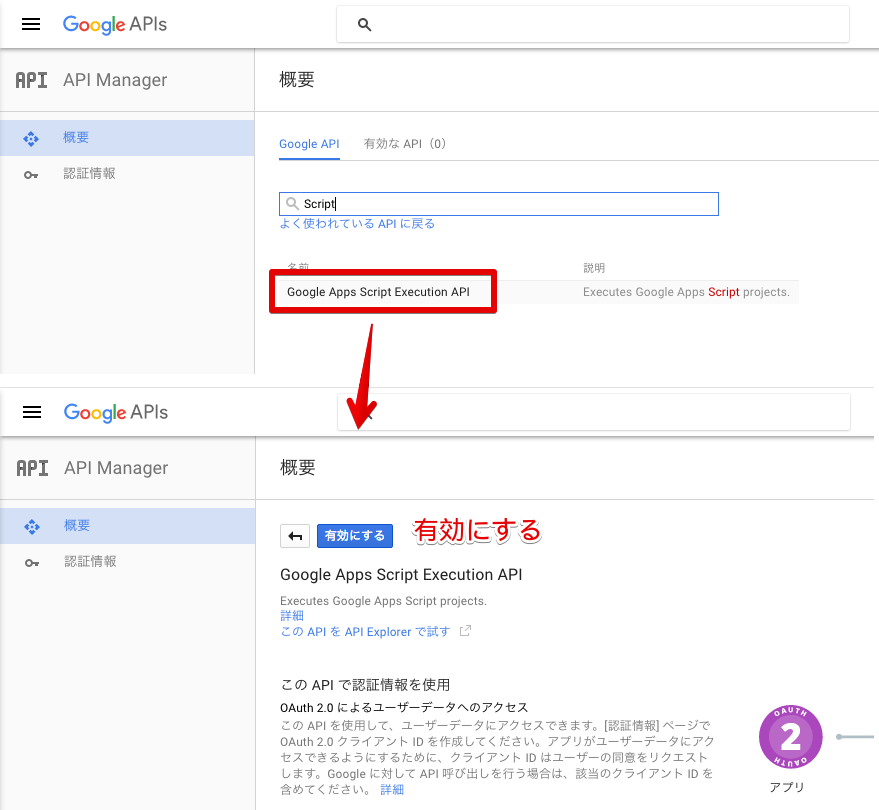Click the 説明 column header
879x810 pixels.
point(594,268)
